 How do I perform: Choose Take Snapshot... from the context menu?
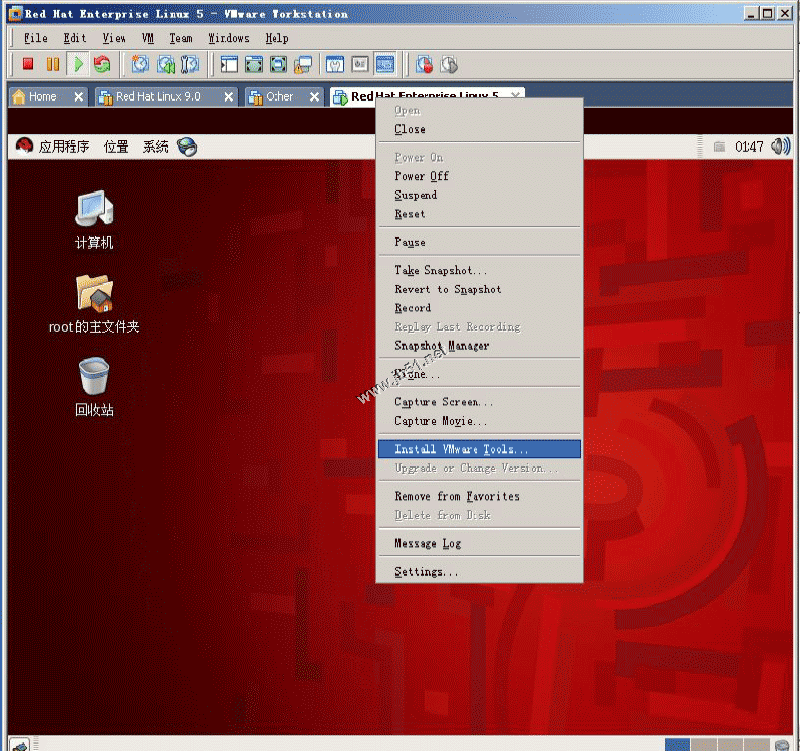point(479,270)
